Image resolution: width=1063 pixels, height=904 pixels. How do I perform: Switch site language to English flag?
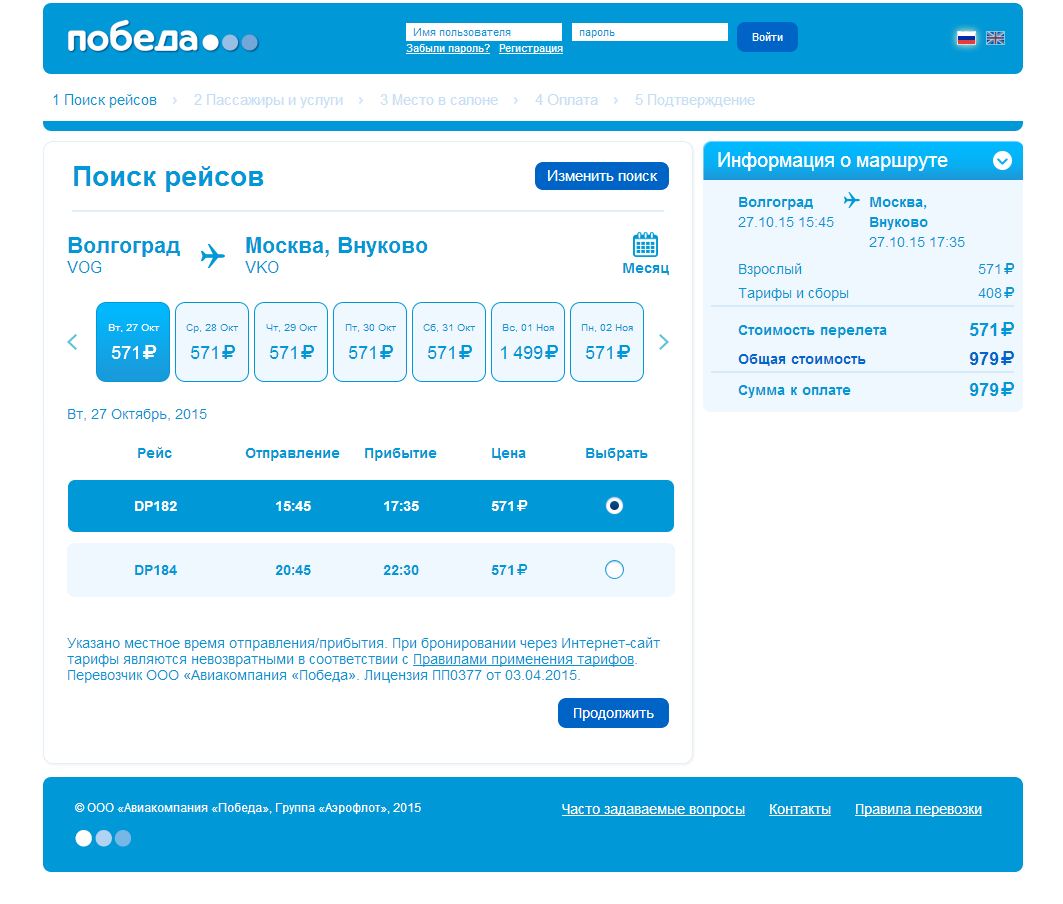point(995,38)
